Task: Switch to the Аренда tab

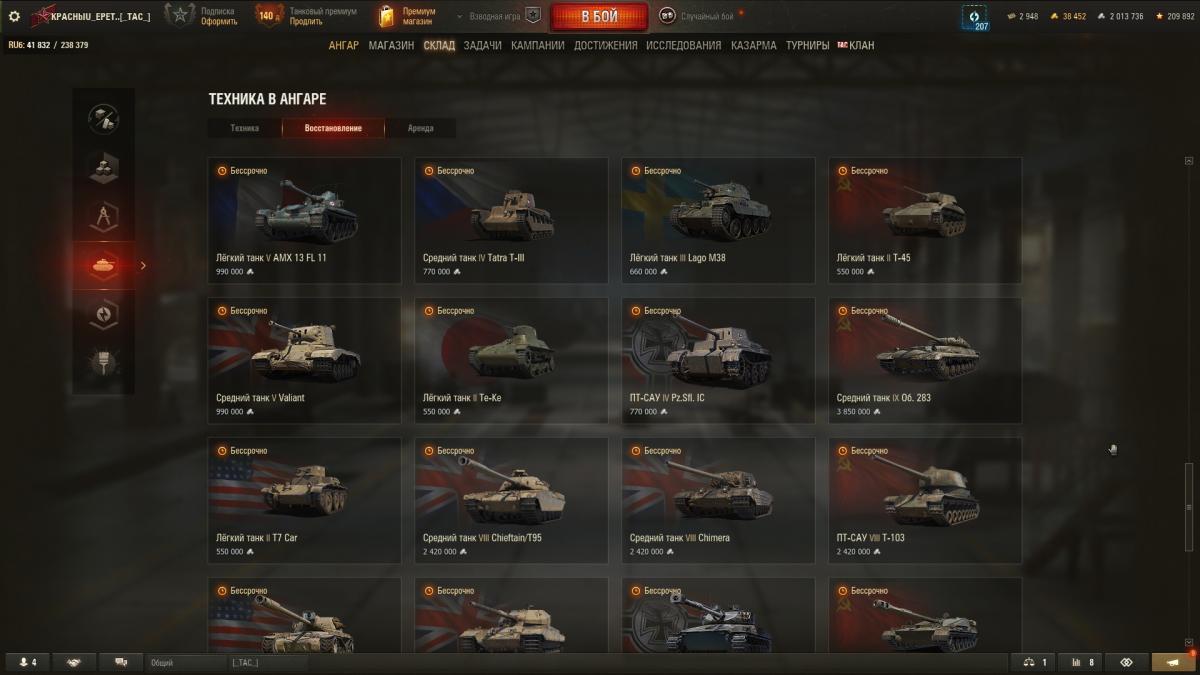Action: pos(421,128)
